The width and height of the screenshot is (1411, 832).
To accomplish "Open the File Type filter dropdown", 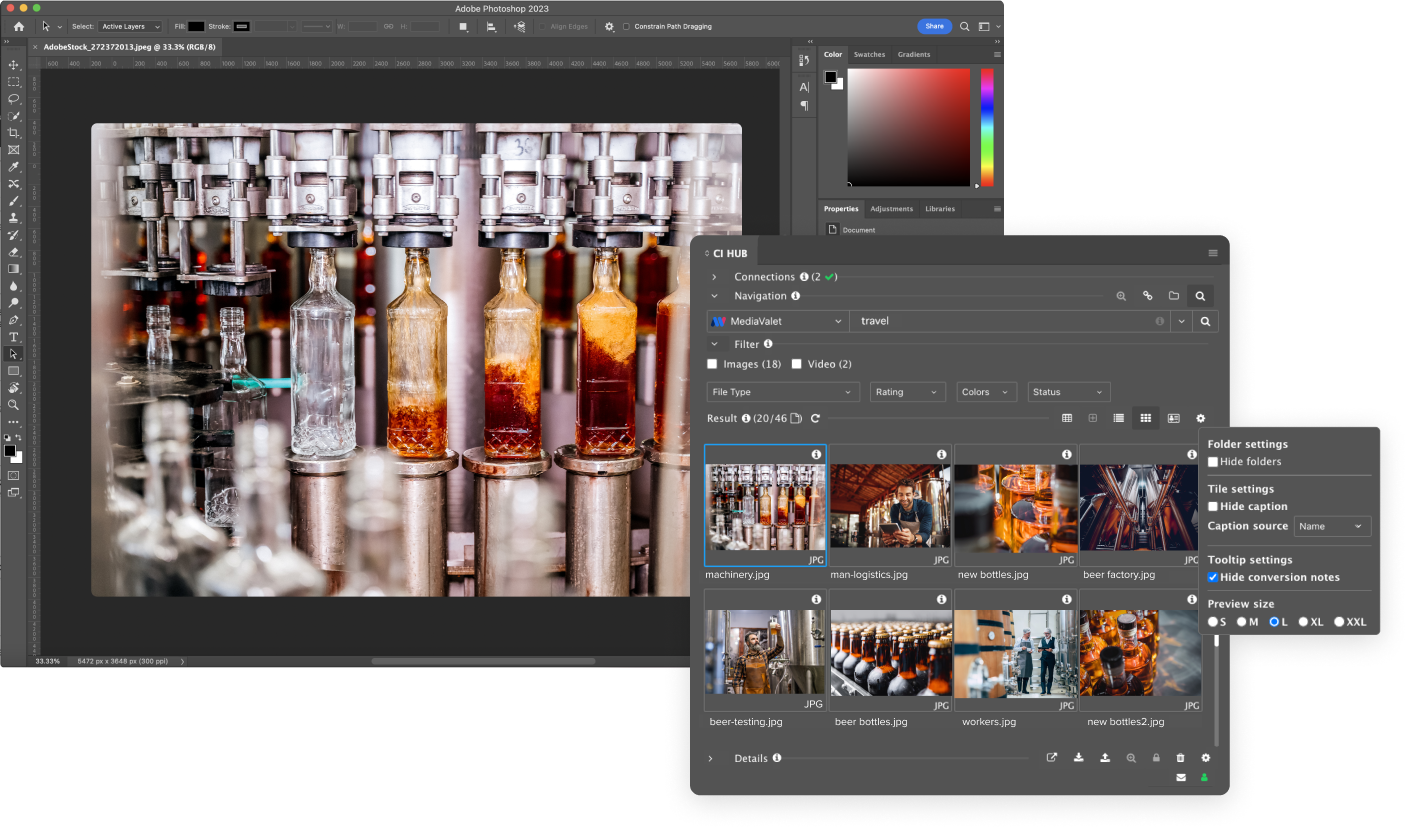I will point(783,392).
